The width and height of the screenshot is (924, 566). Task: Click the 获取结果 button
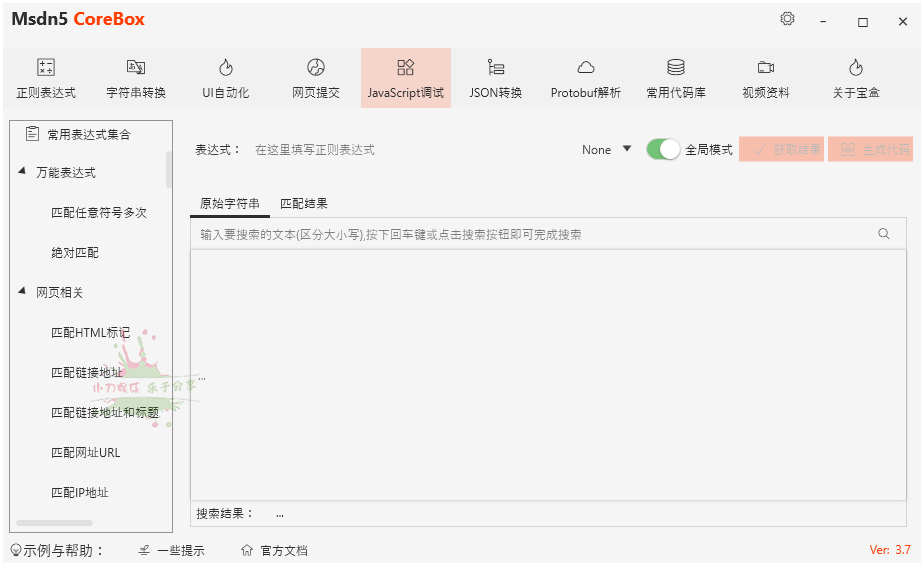click(781, 149)
